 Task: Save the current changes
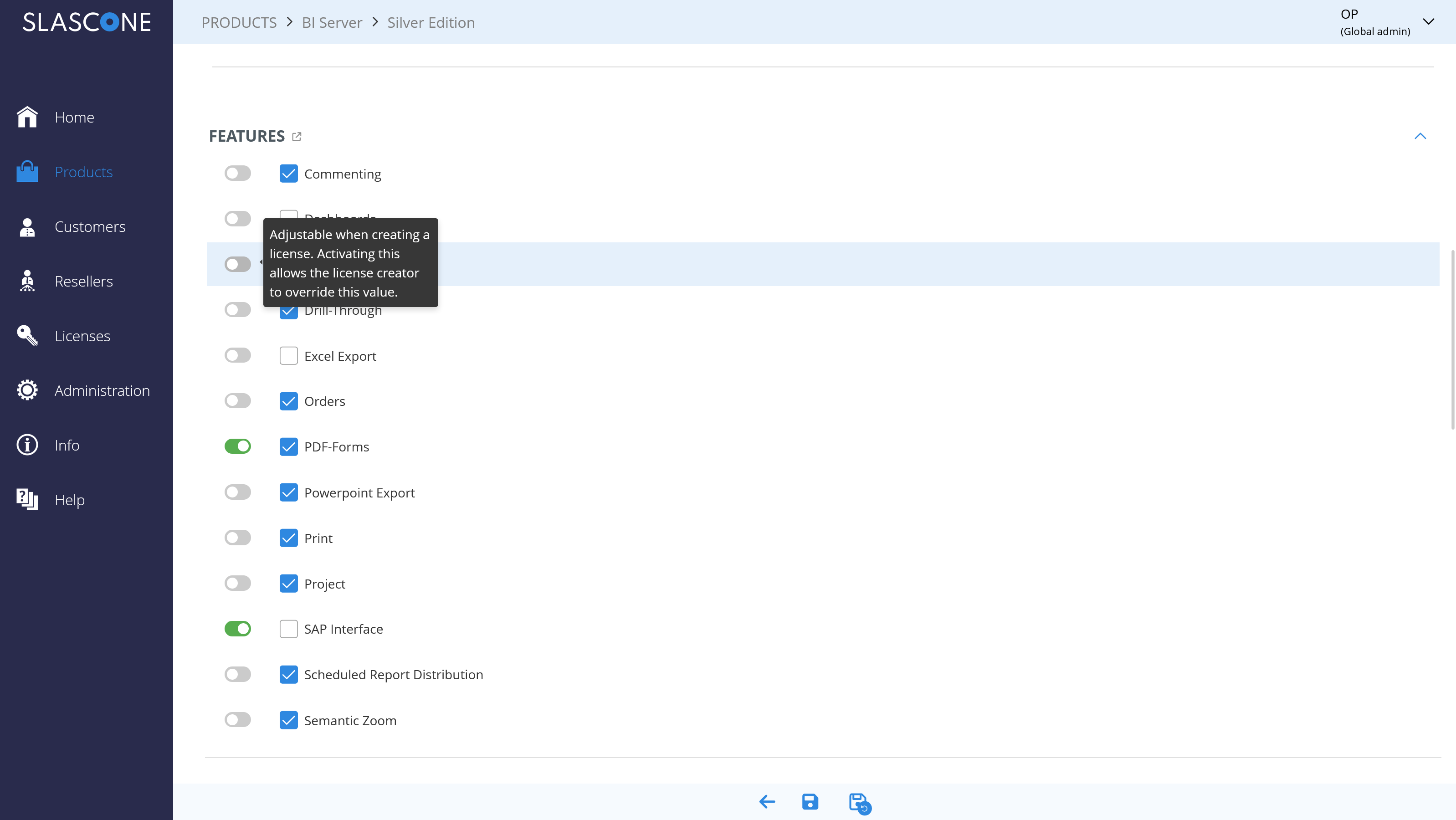(x=810, y=801)
